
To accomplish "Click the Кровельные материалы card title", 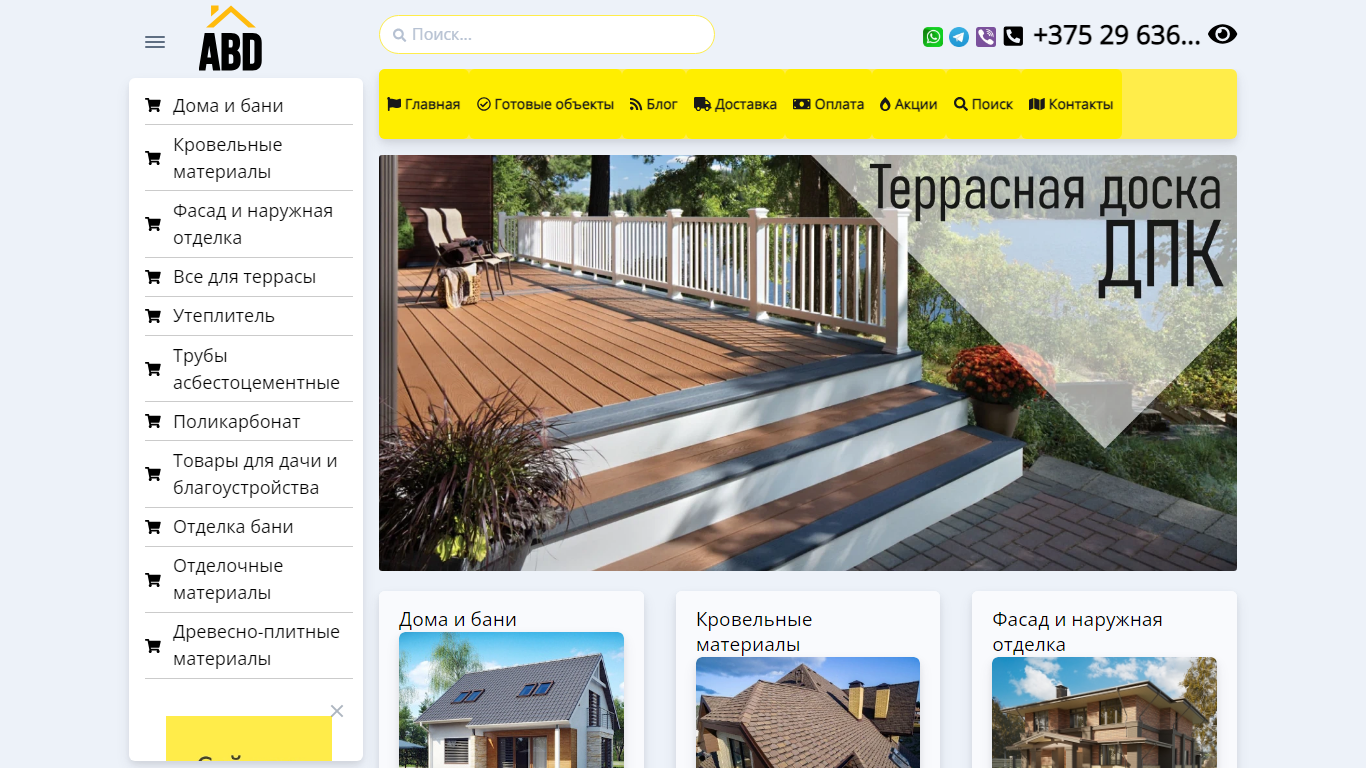I will click(x=754, y=632).
